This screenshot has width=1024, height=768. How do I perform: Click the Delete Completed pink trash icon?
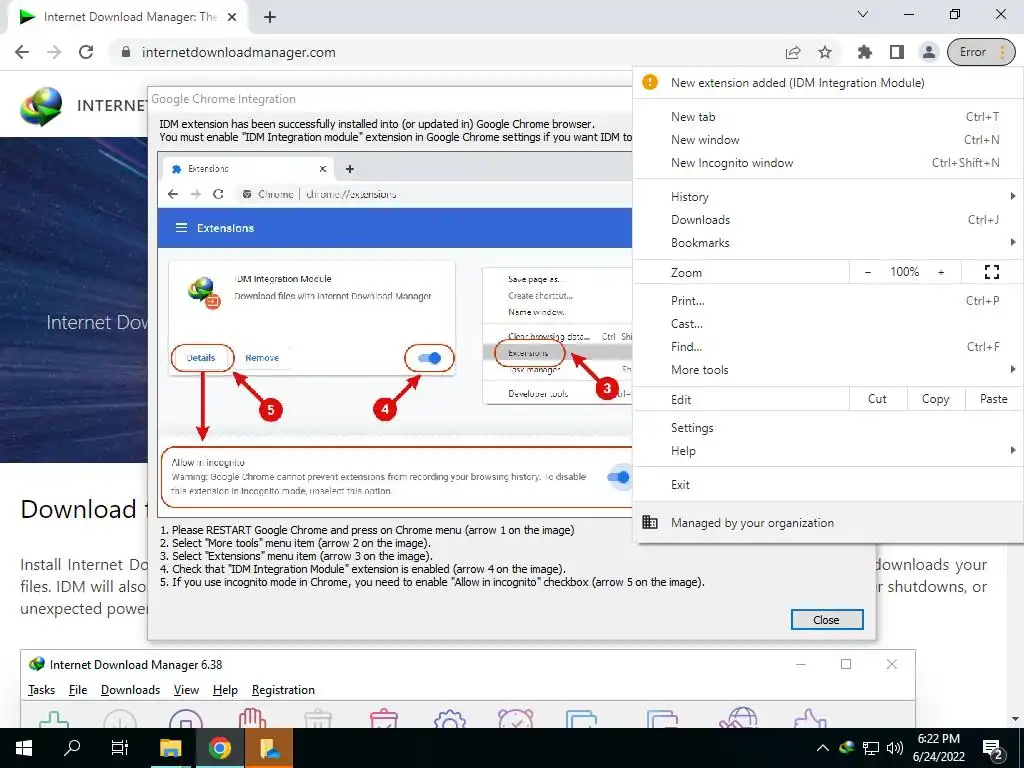coord(384,718)
